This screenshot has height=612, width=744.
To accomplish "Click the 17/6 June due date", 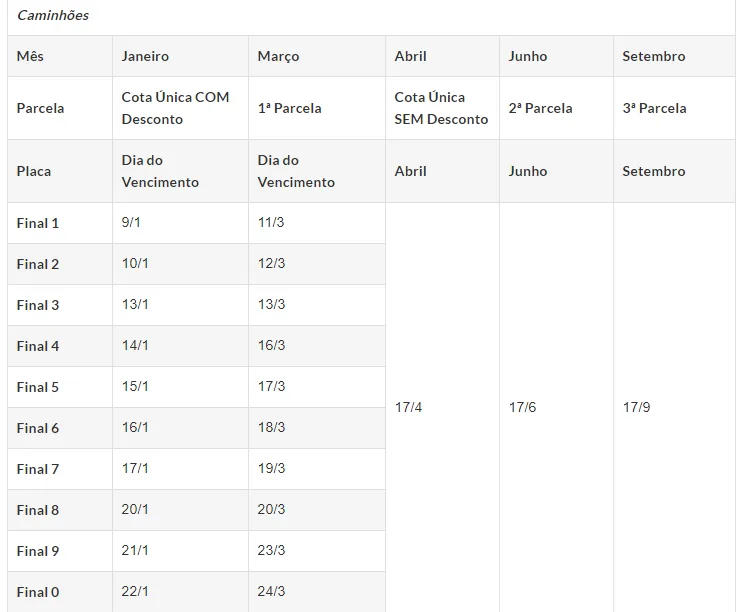I will coord(522,407).
